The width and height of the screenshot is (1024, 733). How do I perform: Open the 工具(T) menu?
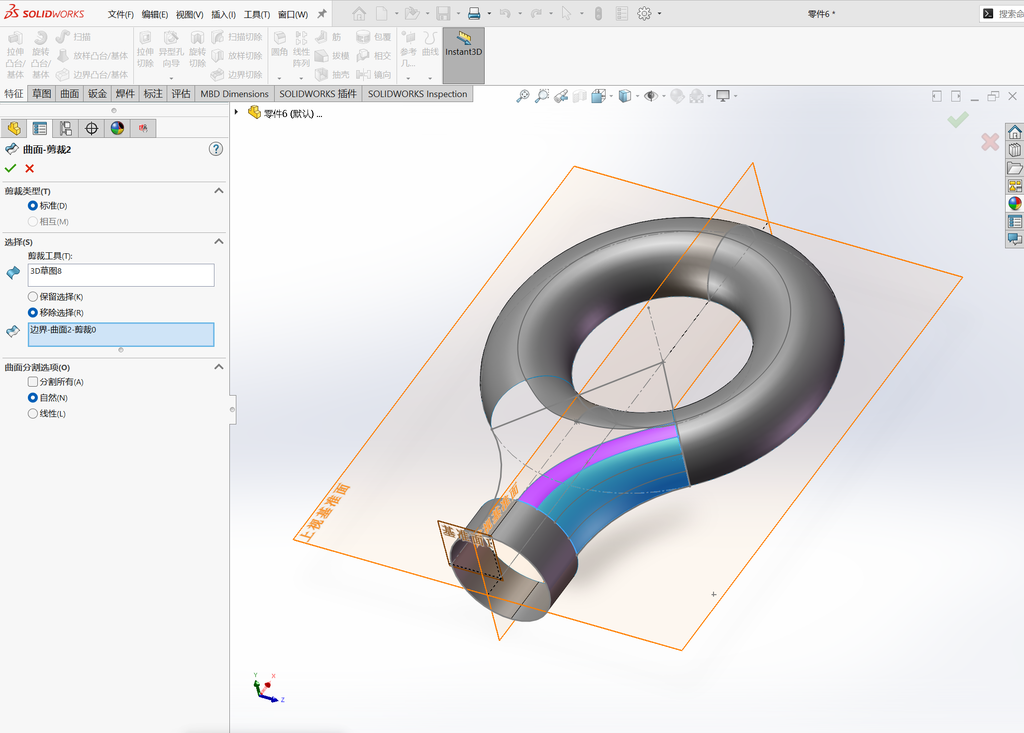tap(257, 14)
